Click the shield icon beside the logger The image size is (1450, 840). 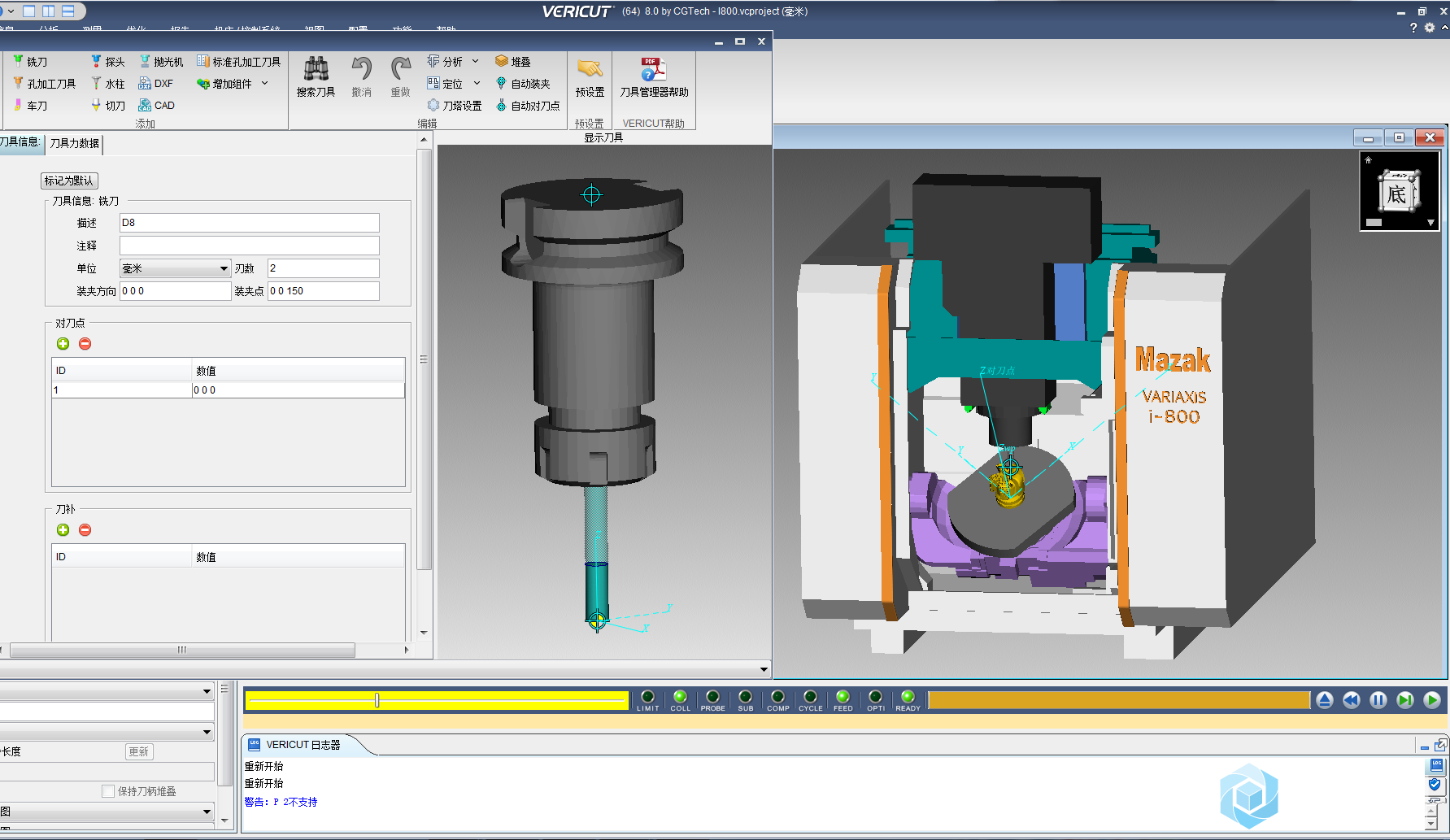coord(1435,785)
